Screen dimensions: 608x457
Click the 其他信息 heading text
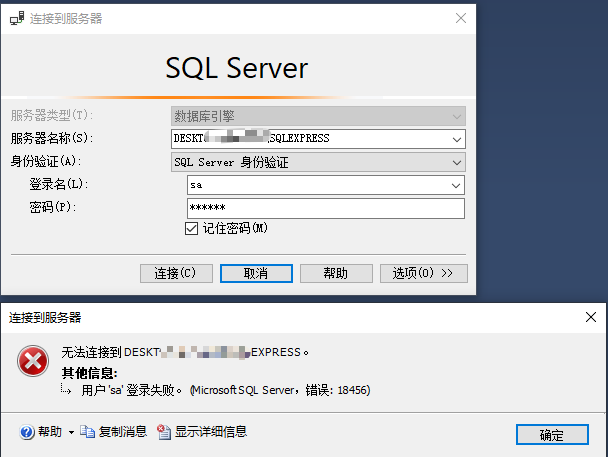click(x=90, y=373)
